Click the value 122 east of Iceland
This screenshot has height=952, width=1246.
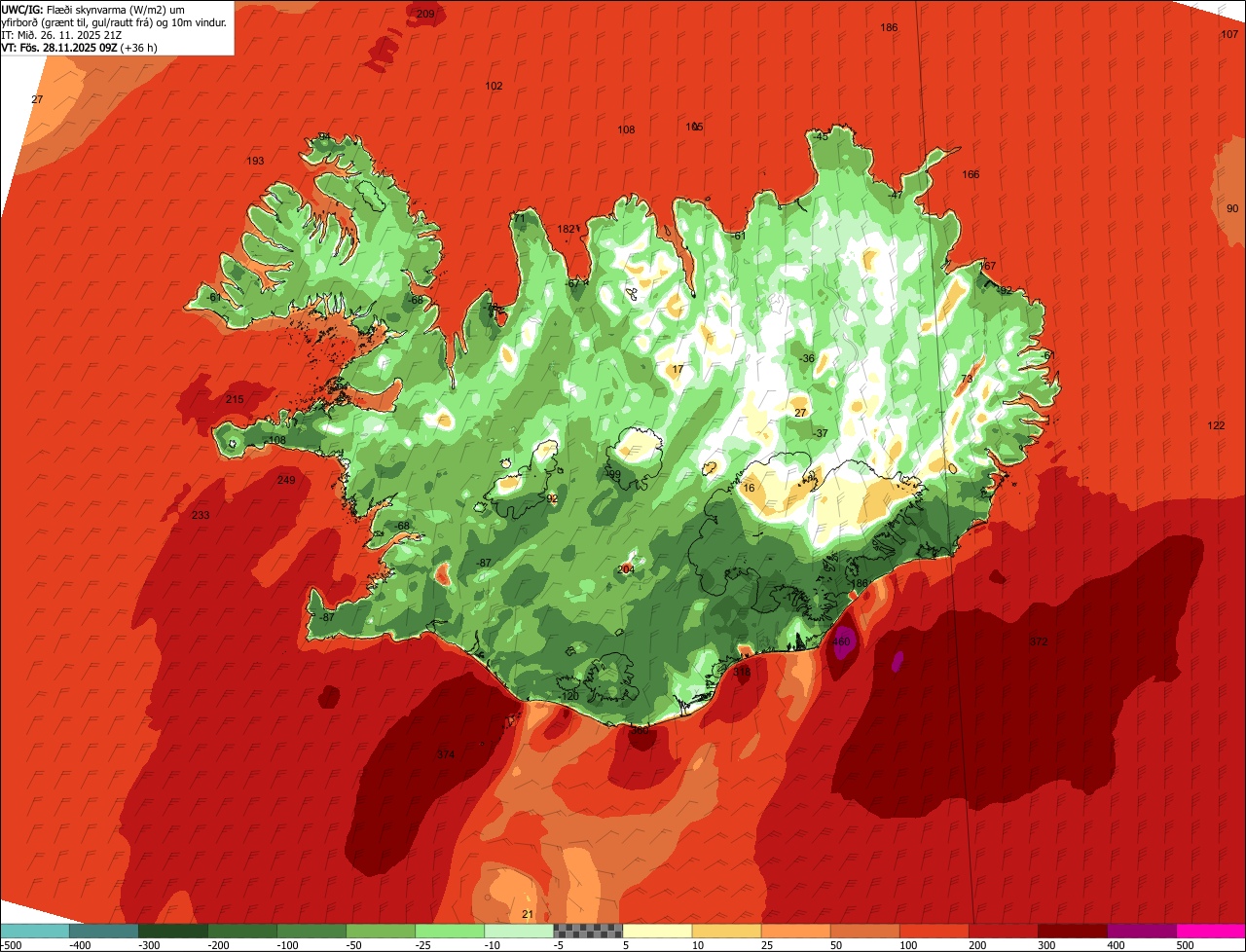1216,425
